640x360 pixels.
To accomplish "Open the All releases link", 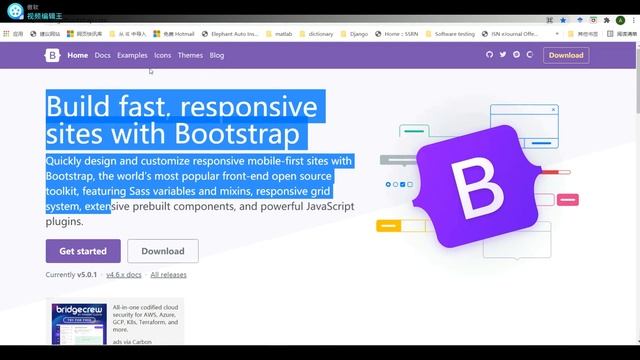I will (169, 275).
